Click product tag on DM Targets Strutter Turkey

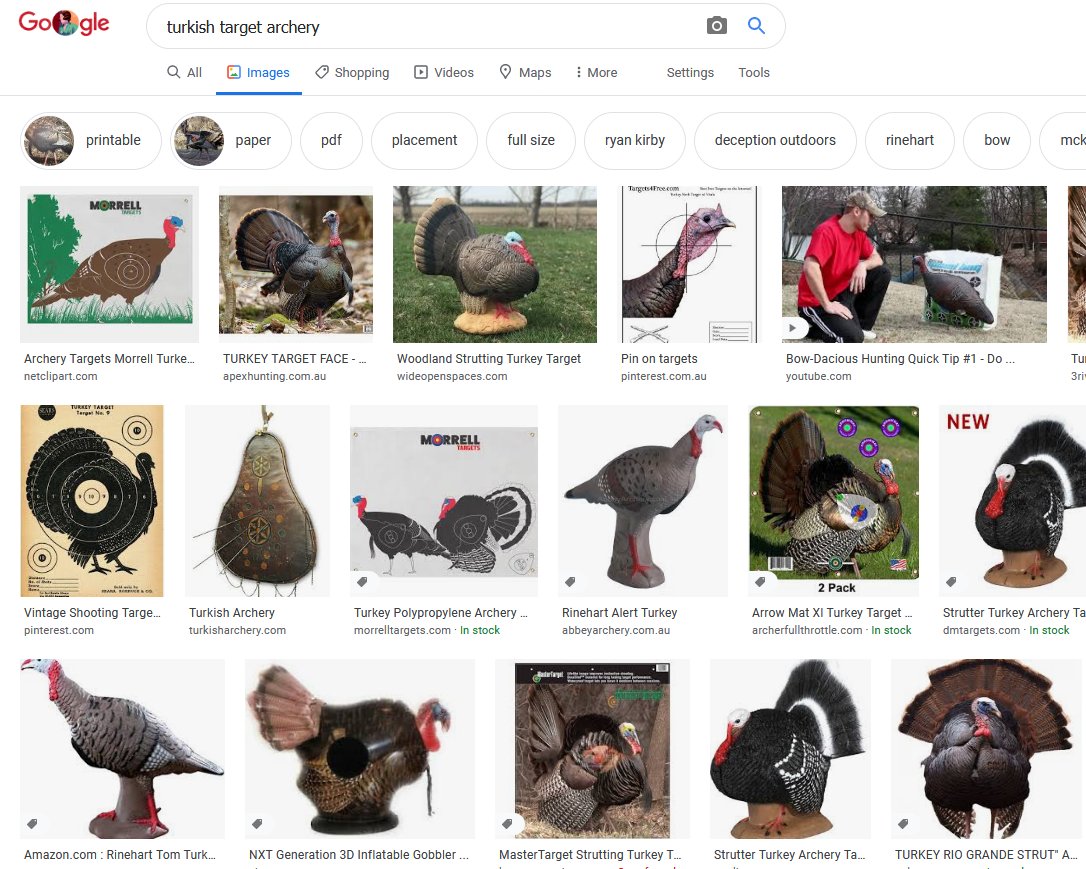pos(951,582)
